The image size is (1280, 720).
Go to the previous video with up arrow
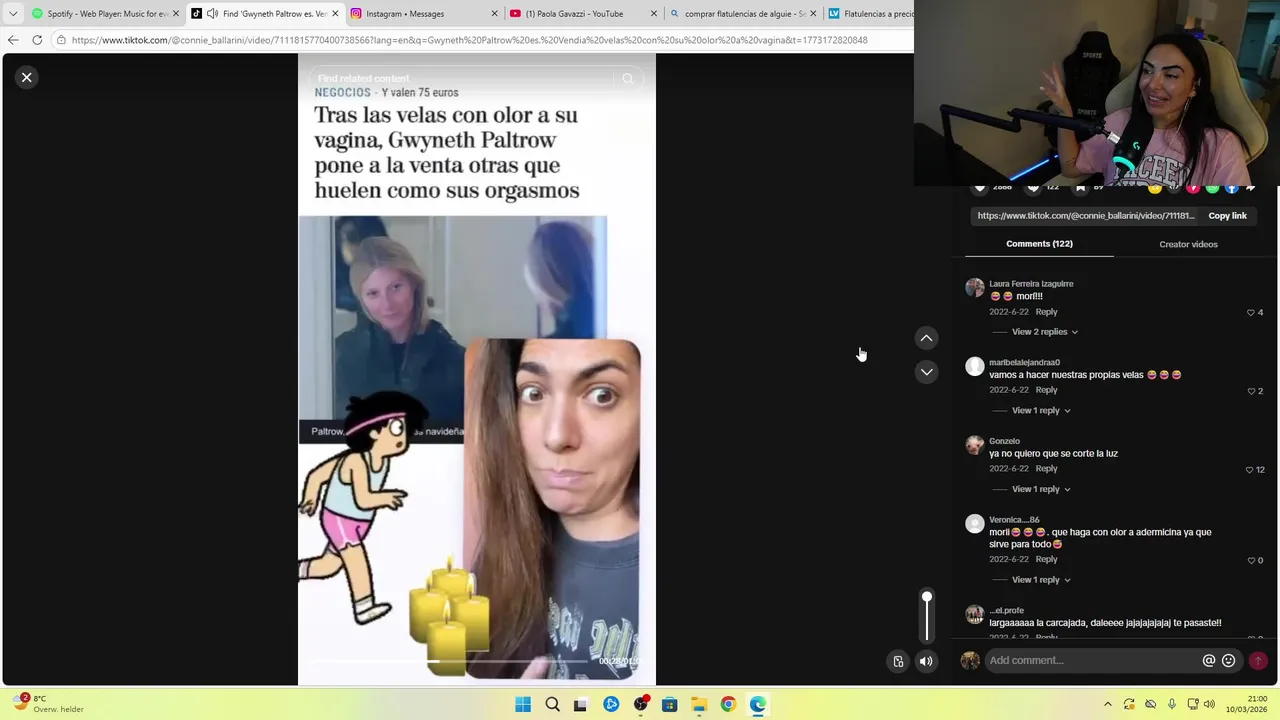926,338
